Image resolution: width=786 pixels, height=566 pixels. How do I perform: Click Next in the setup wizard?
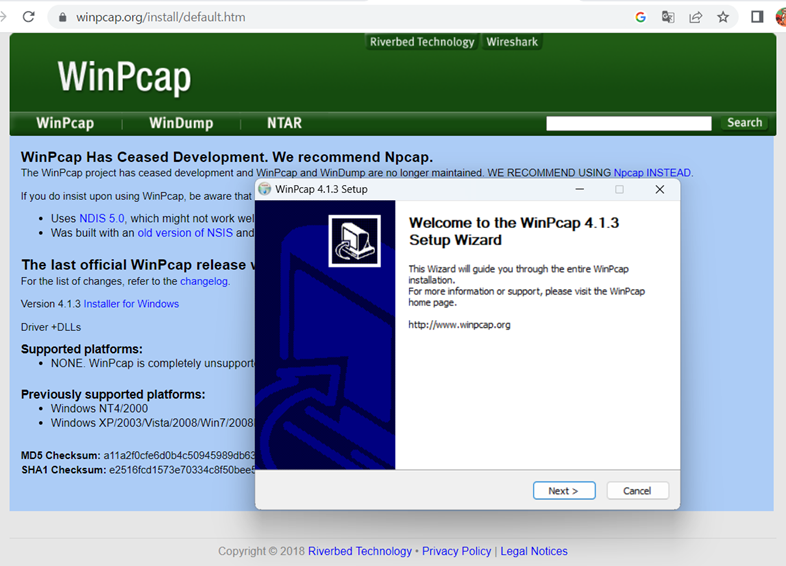(x=564, y=491)
